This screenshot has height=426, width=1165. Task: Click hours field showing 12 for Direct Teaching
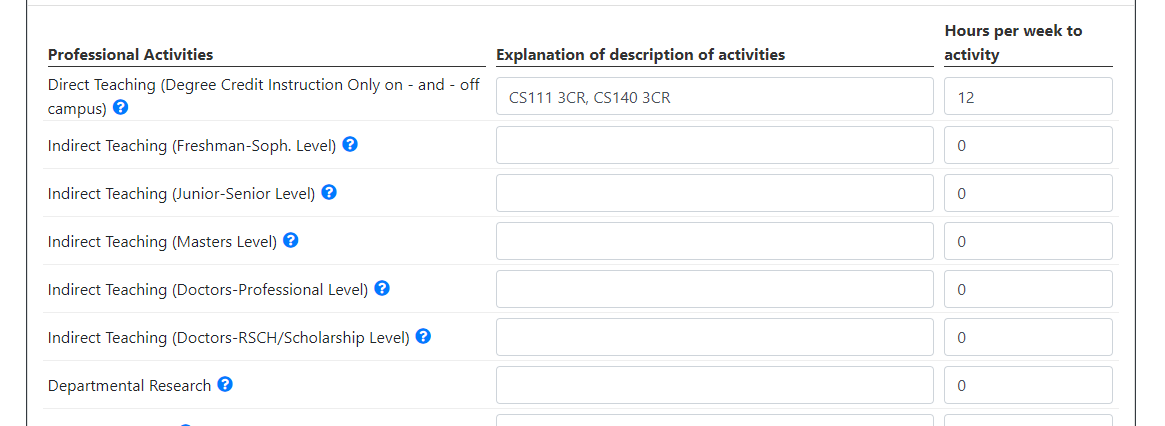(1027, 97)
